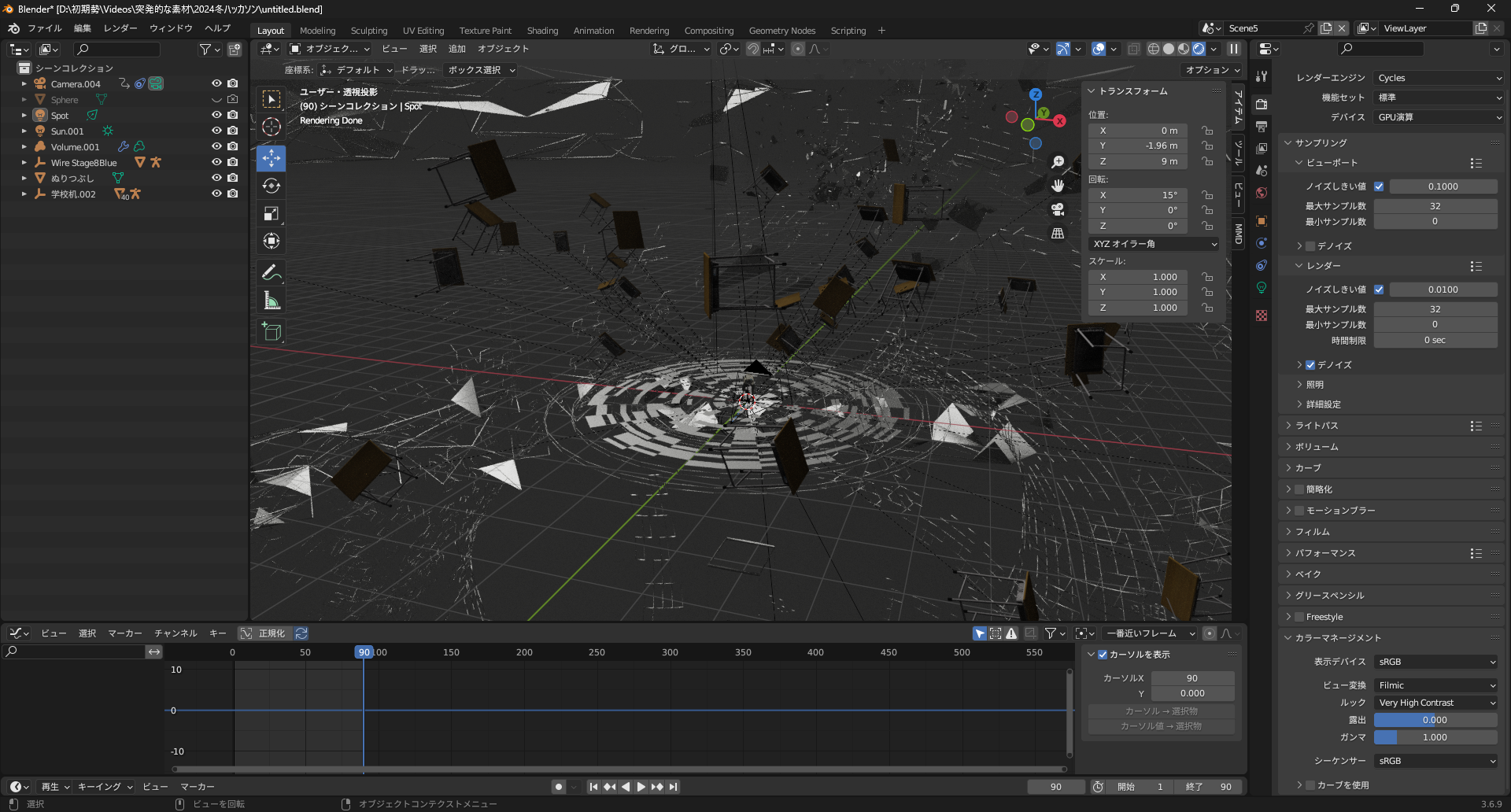Click the zoom view magnifier icon

click(x=1058, y=162)
